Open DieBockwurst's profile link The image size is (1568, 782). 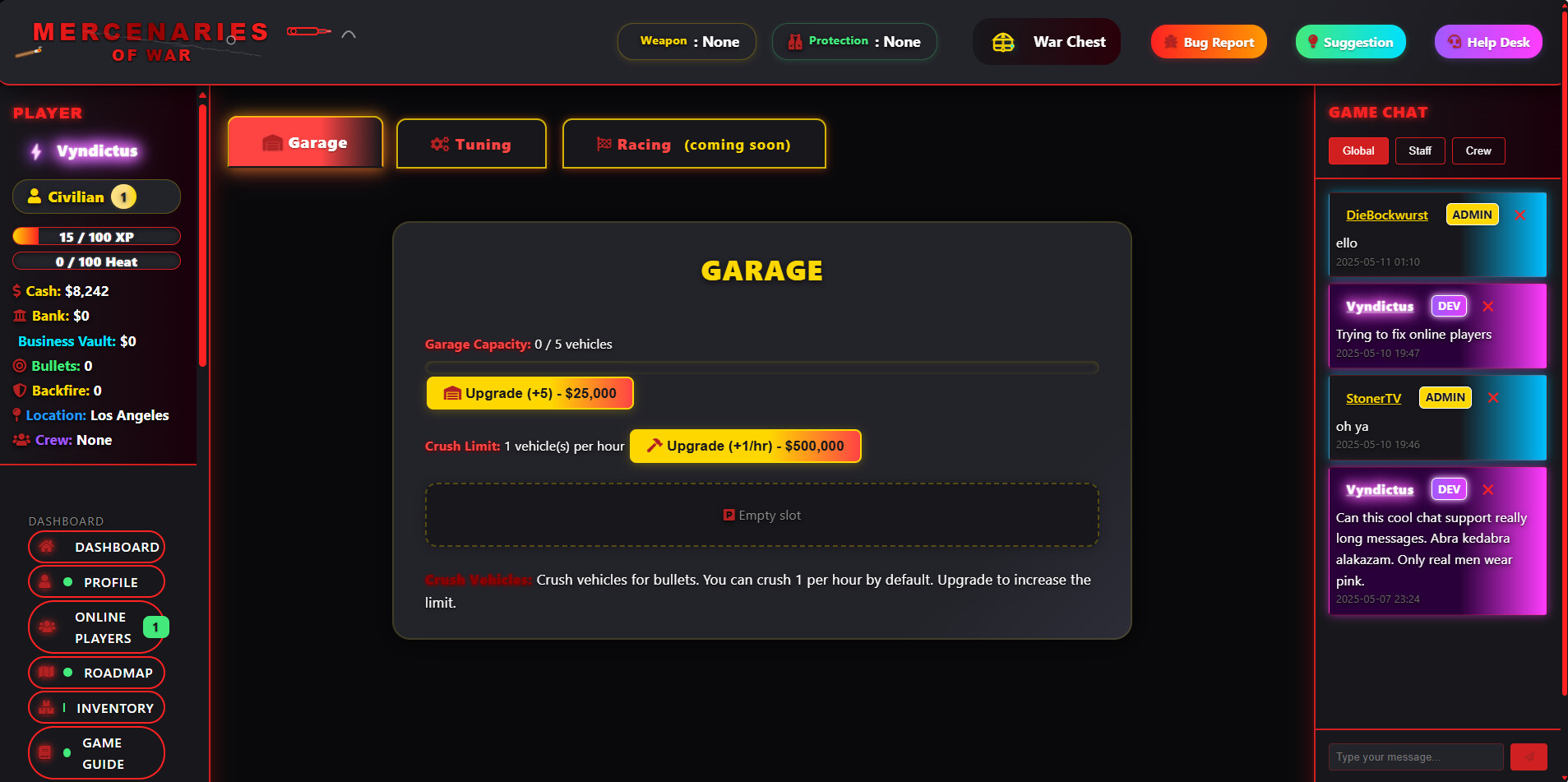[x=1386, y=215]
